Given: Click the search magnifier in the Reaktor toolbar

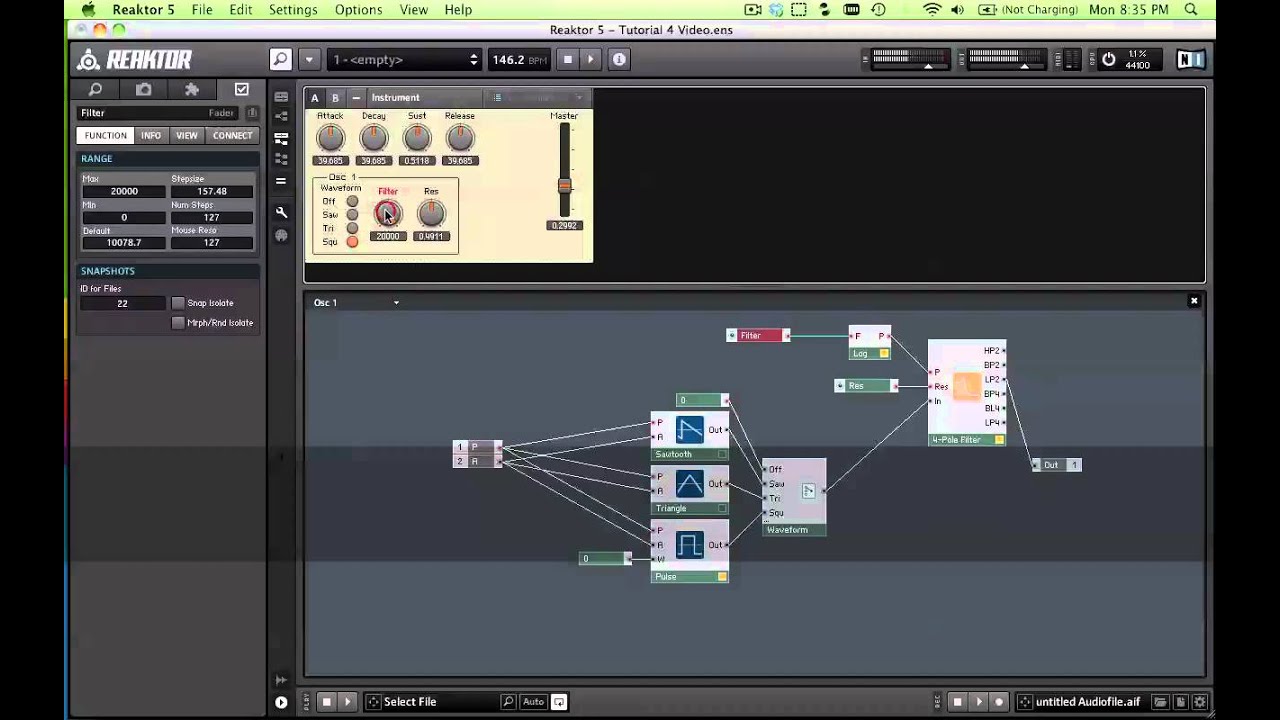Looking at the screenshot, I should [281, 60].
